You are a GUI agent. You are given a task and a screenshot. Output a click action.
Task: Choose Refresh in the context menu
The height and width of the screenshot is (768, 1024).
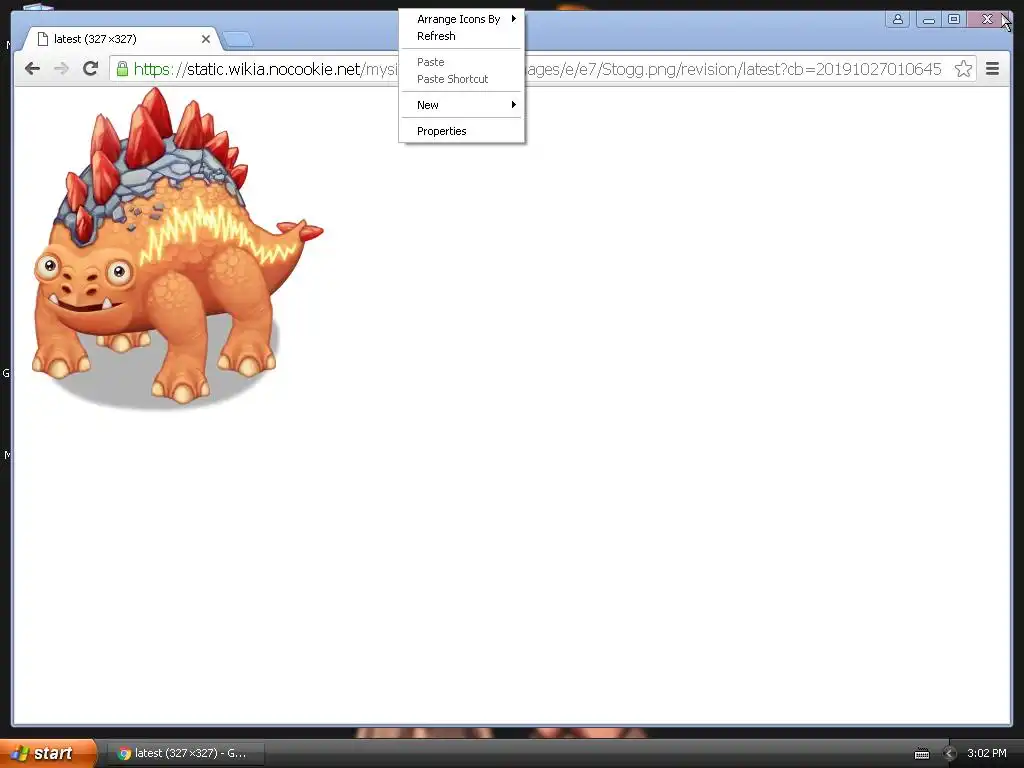click(x=462, y=36)
